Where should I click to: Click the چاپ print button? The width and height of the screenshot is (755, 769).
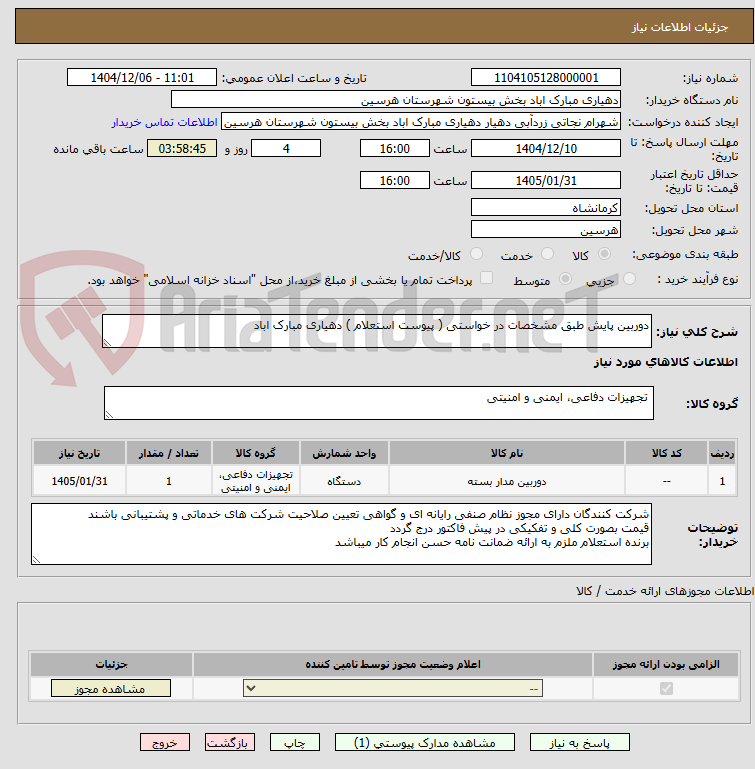(295, 743)
